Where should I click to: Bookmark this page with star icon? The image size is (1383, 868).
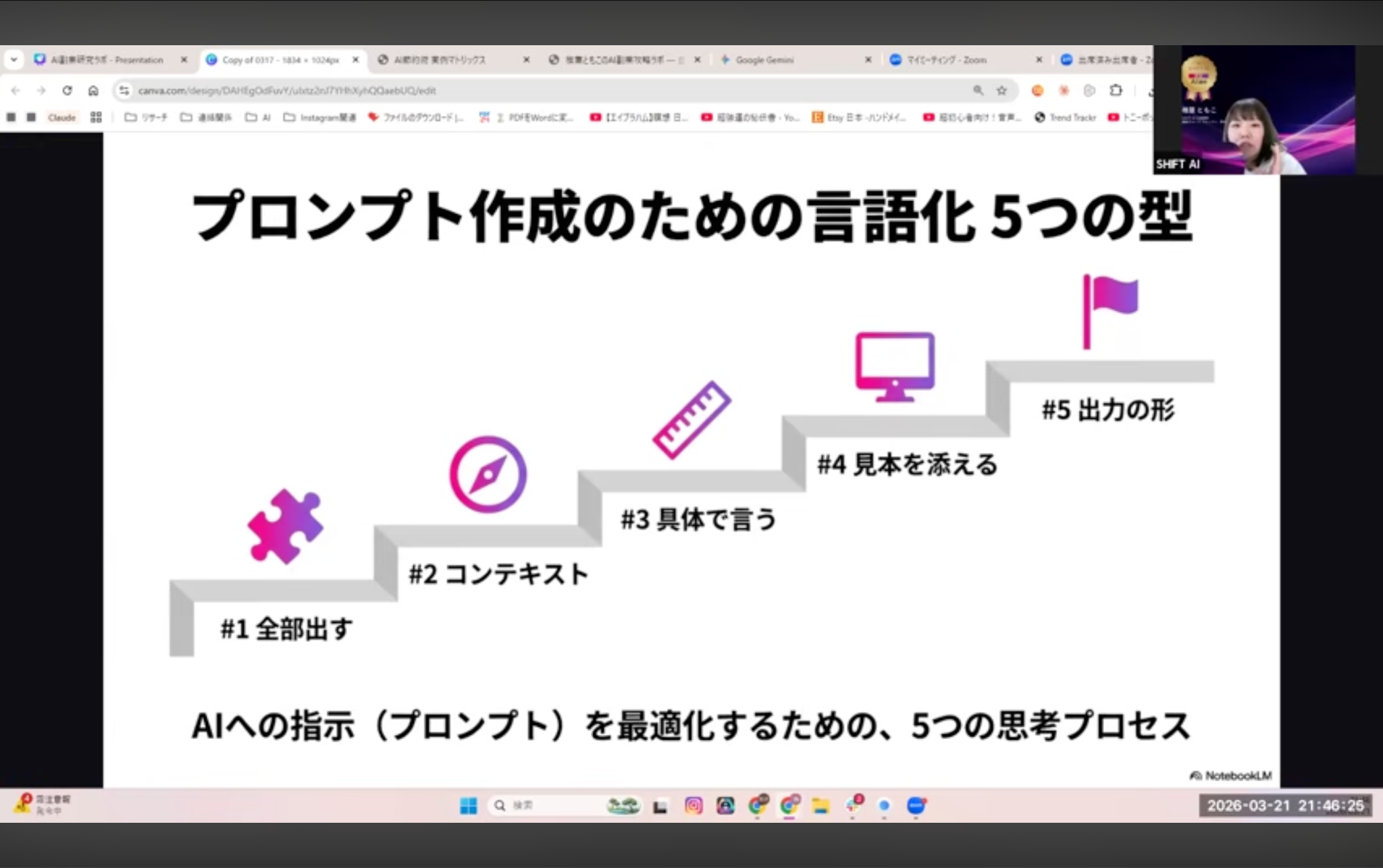pyautogui.click(x=1001, y=90)
